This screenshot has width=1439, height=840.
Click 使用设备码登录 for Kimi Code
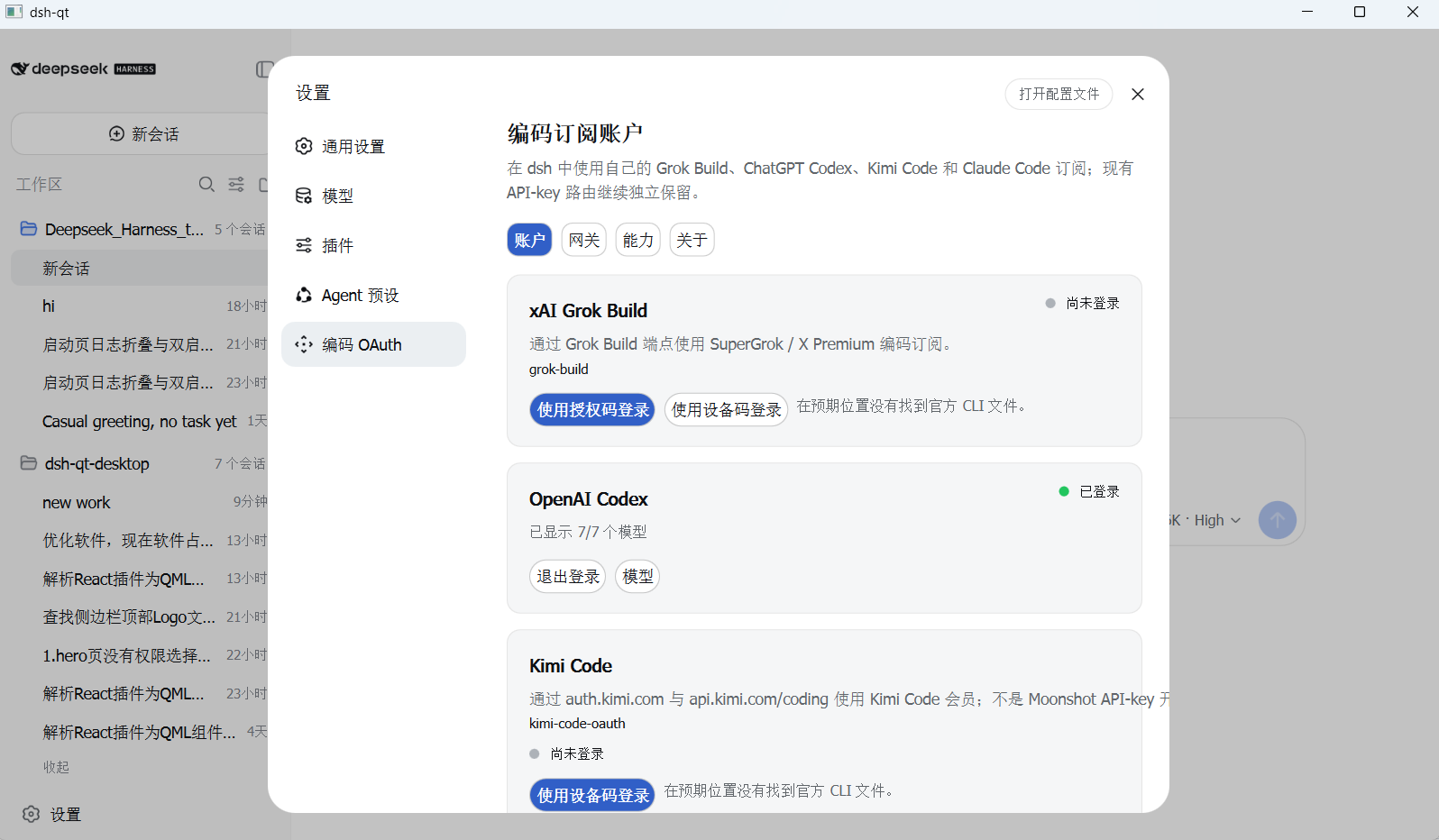click(x=592, y=795)
